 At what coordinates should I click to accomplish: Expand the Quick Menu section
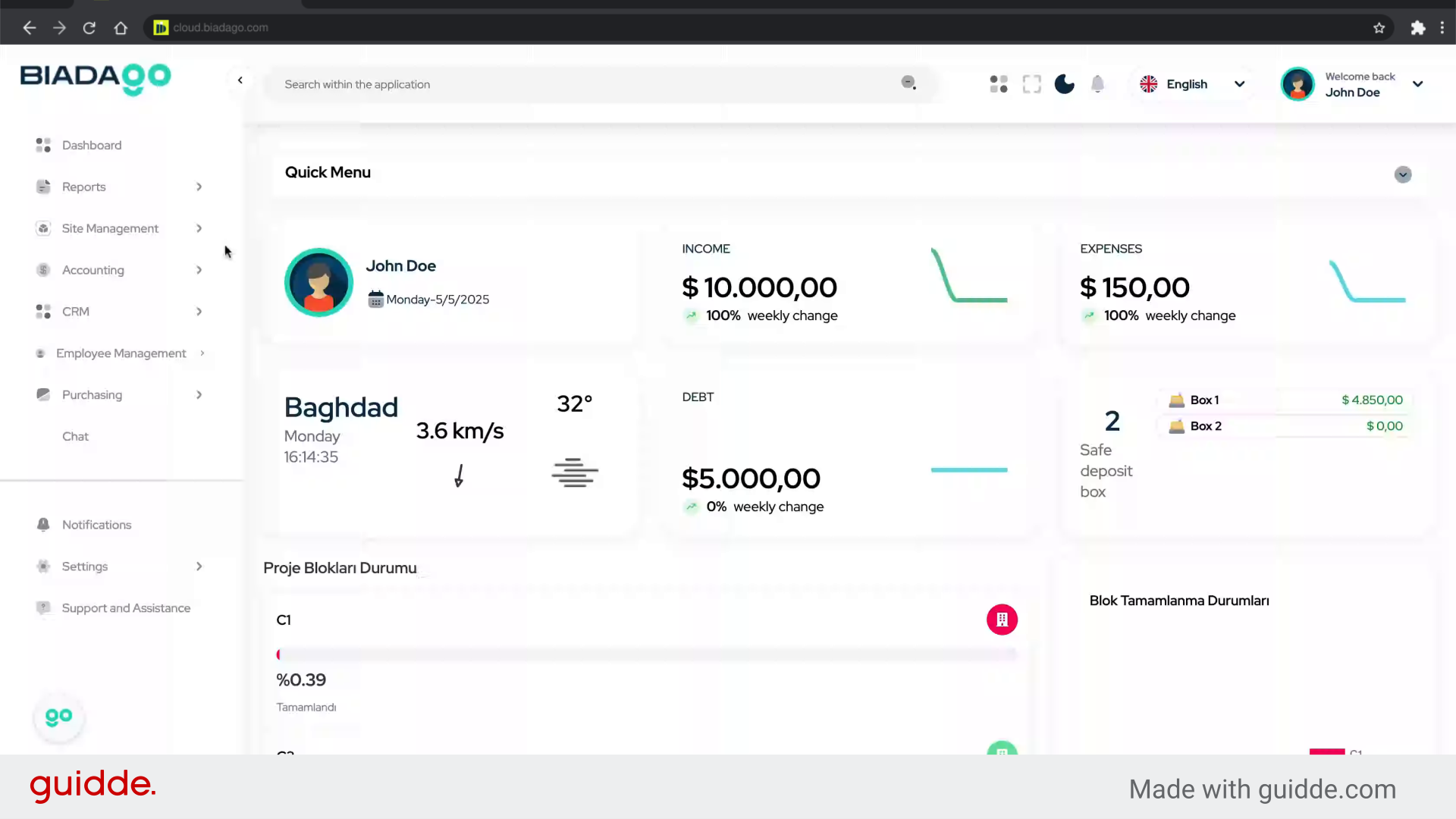[1402, 174]
